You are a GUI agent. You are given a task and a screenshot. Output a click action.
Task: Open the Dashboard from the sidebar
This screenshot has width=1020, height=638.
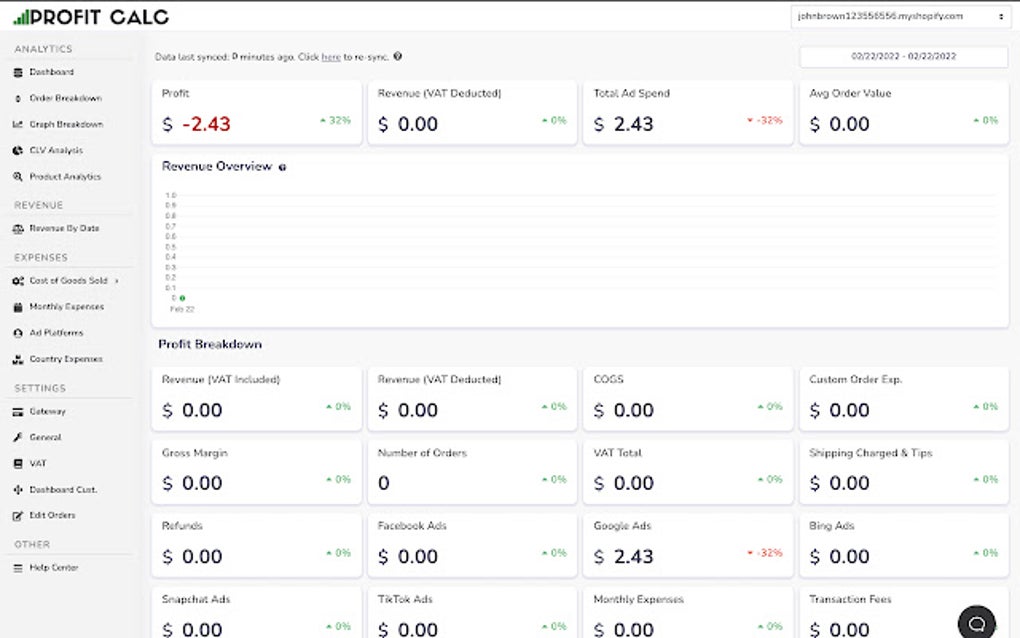click(x=49, y=72)
